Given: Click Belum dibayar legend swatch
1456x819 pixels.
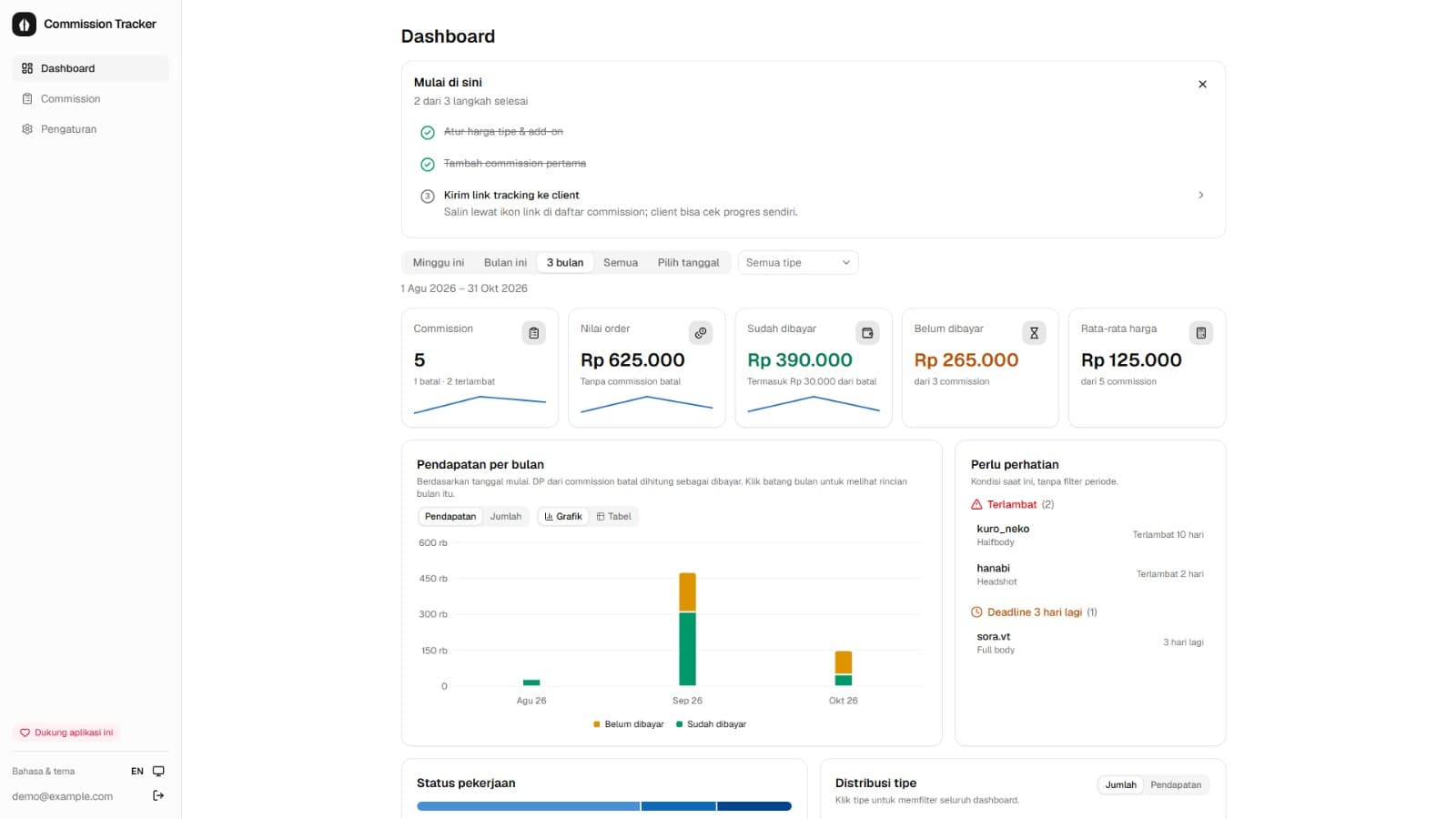Looking at the screenshot, I should [x=597, y=724].
